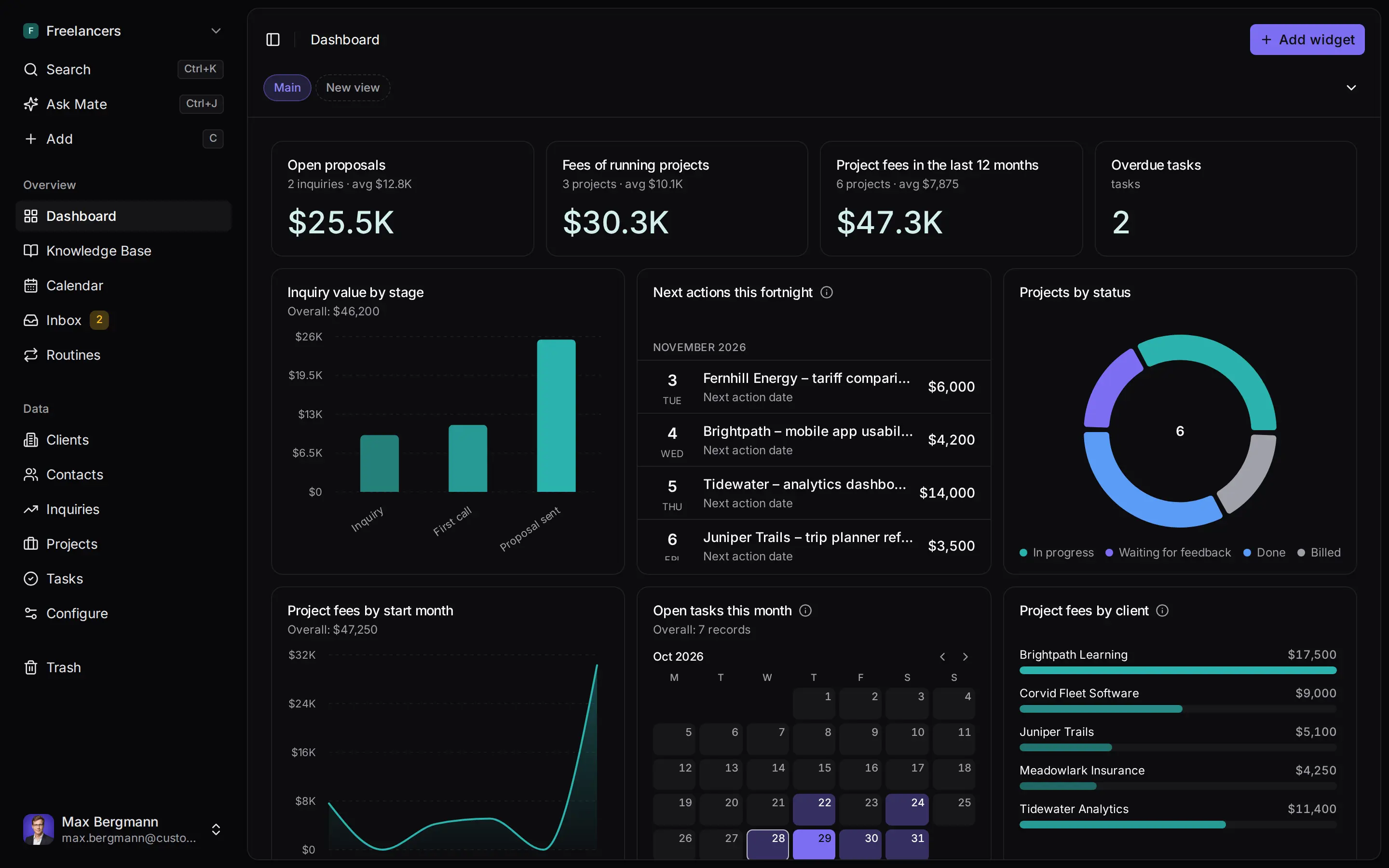Screen dimensions: 1389x868
Task: Click info icon next to Open tasks this month
Action: [805, 610]
